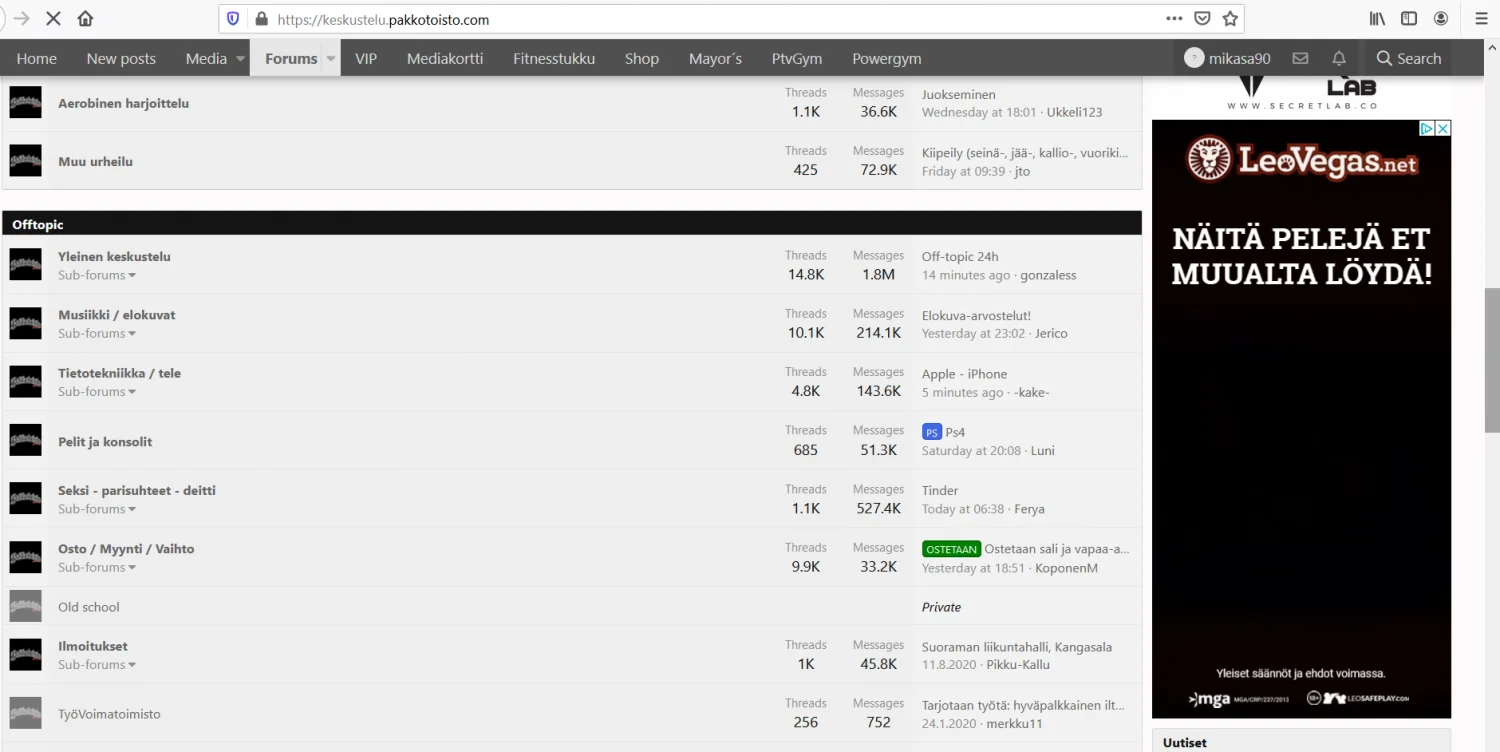Open the Firefox library icon
Viewport: 1500px width, 752px height.
point(1377,19)
